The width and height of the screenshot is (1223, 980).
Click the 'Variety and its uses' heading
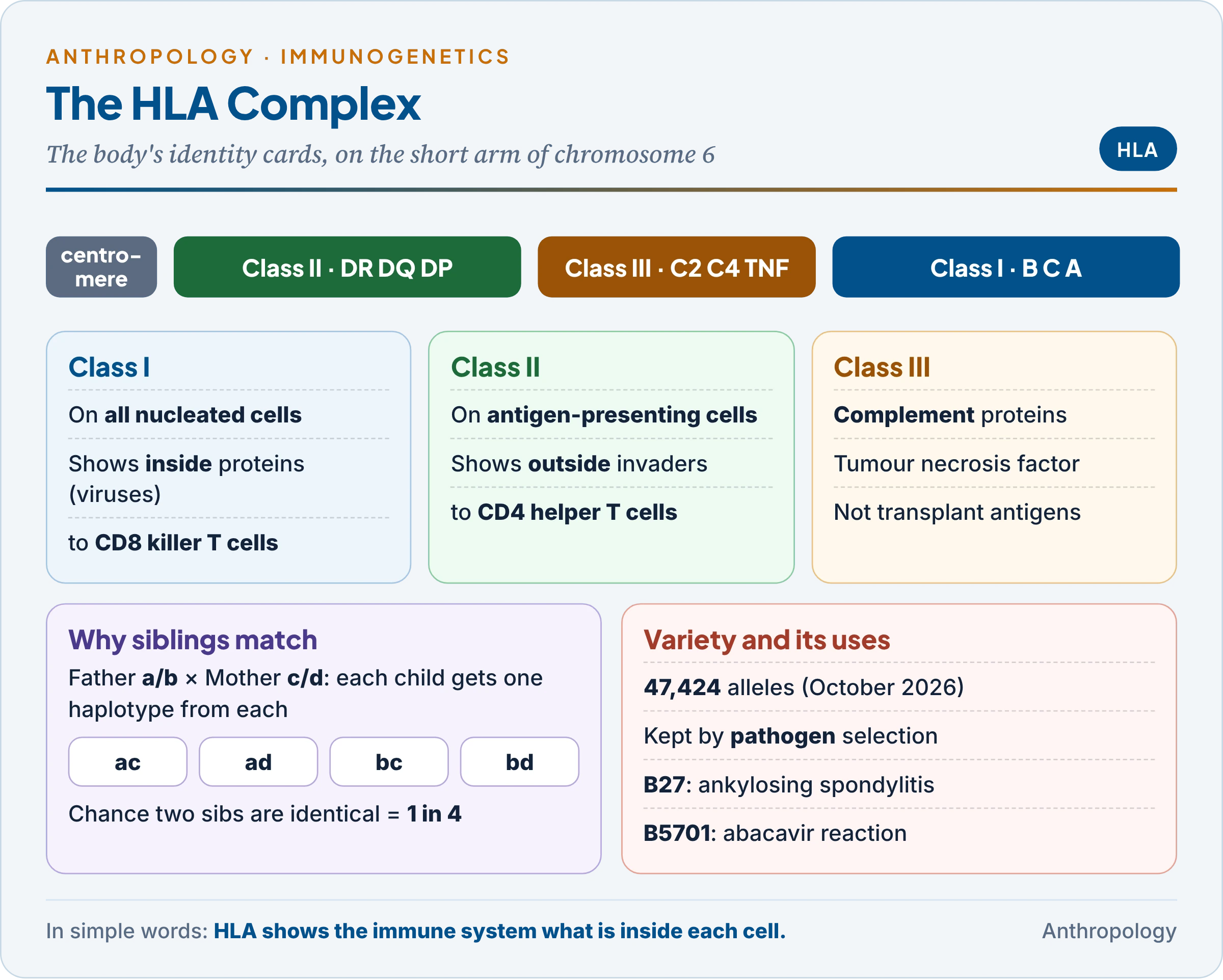[x=766, y=640]
